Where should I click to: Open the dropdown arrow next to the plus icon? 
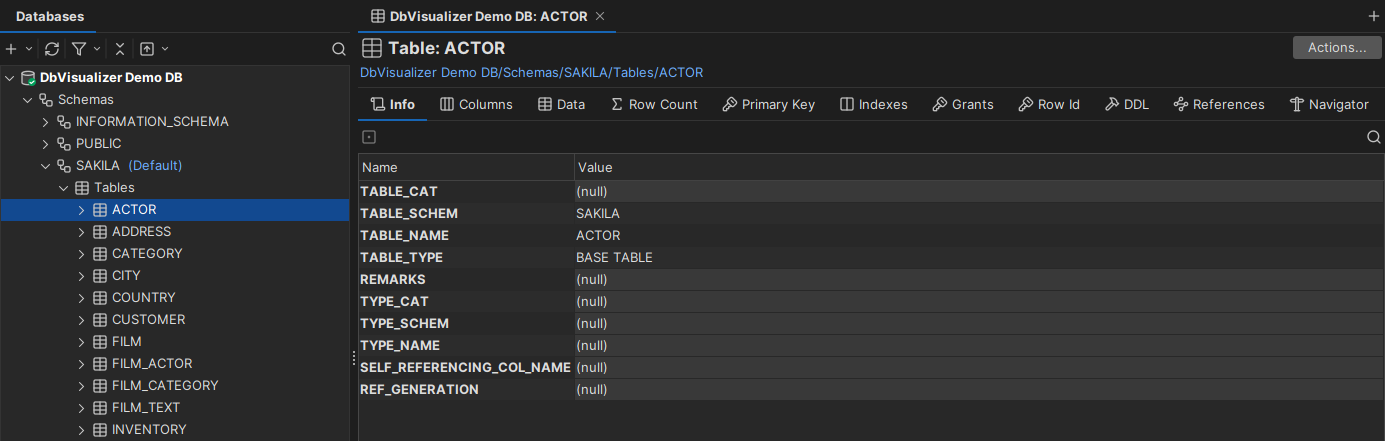point(29,48)
